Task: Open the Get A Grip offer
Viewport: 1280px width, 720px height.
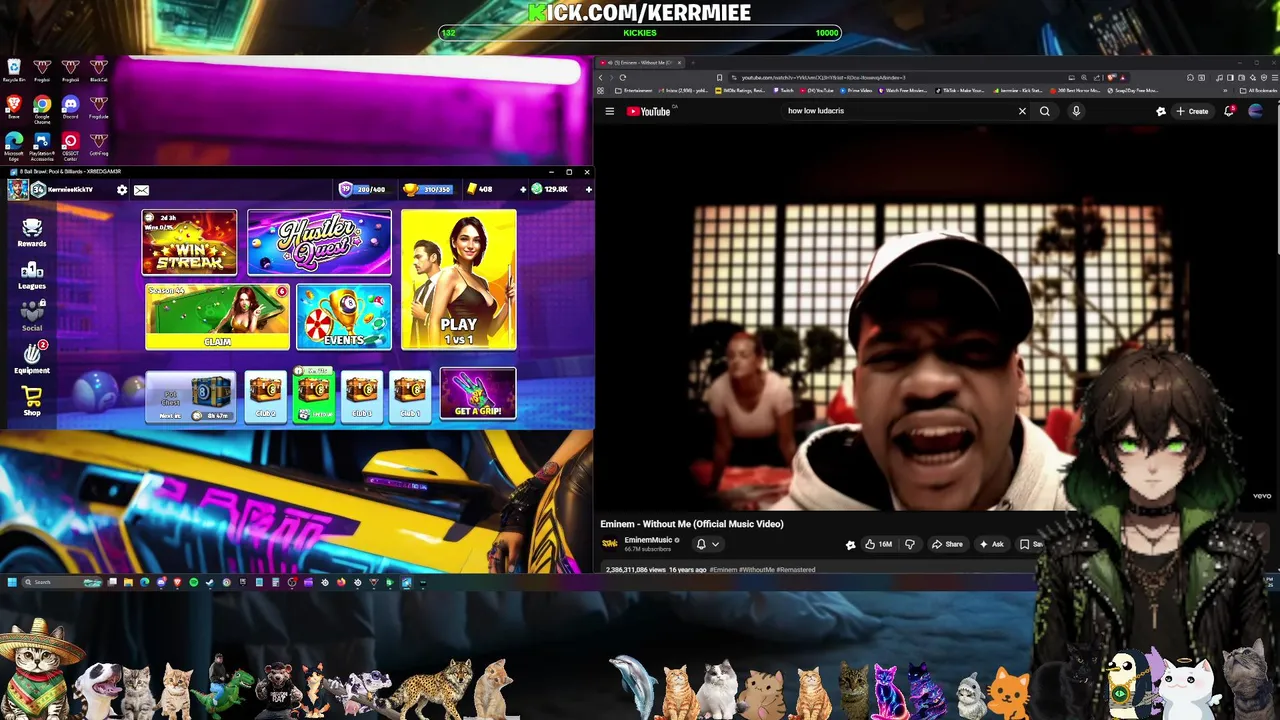Action: click(478, 394)
